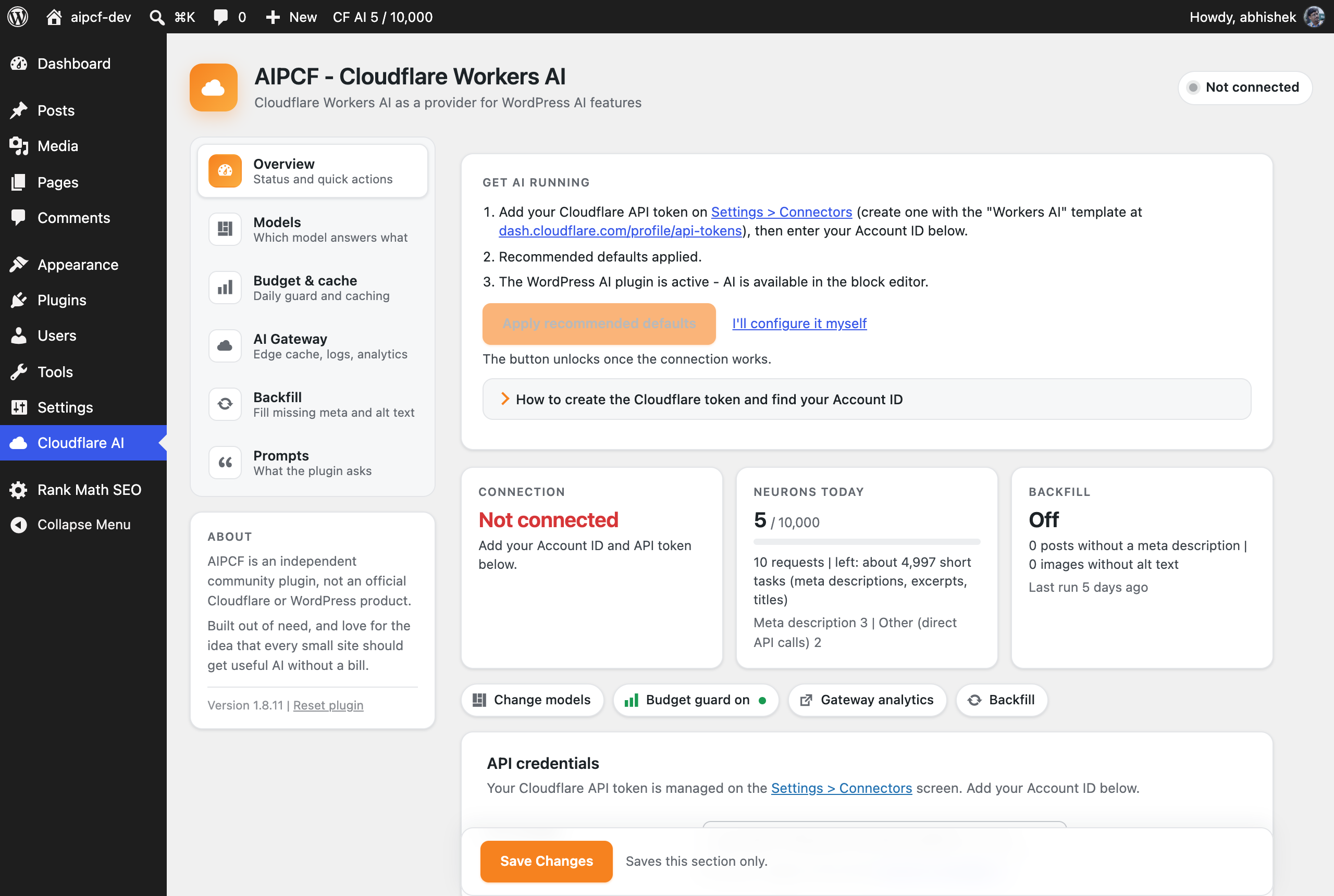Click the Save Changes button

tap(547, 861)
